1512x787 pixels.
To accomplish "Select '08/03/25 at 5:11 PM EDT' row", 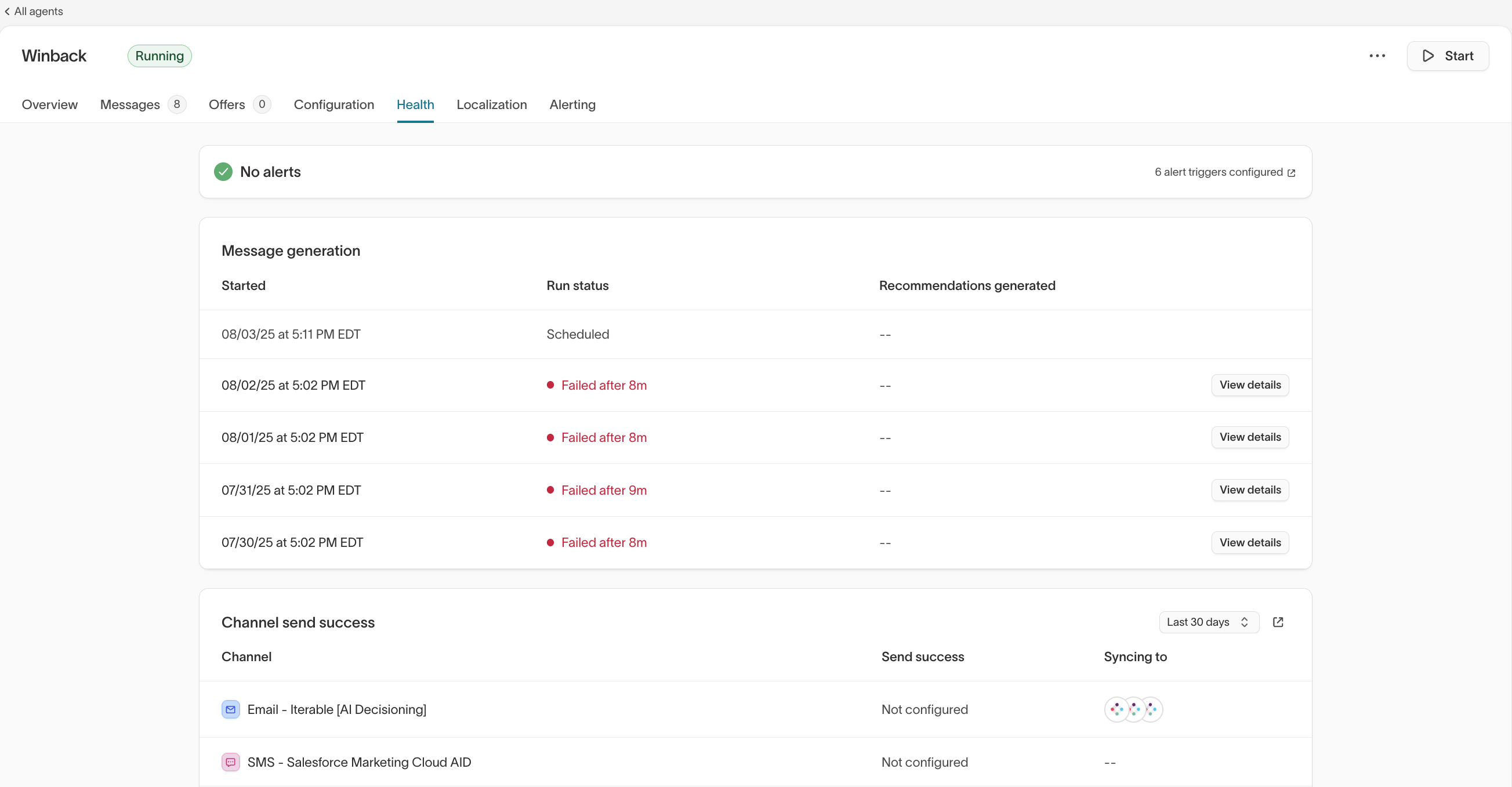I will coord(755,334).
